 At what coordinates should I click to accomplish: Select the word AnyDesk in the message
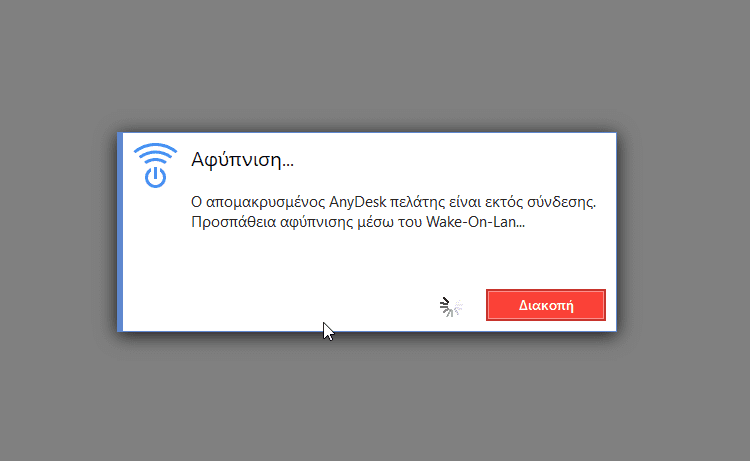(357, 202)
